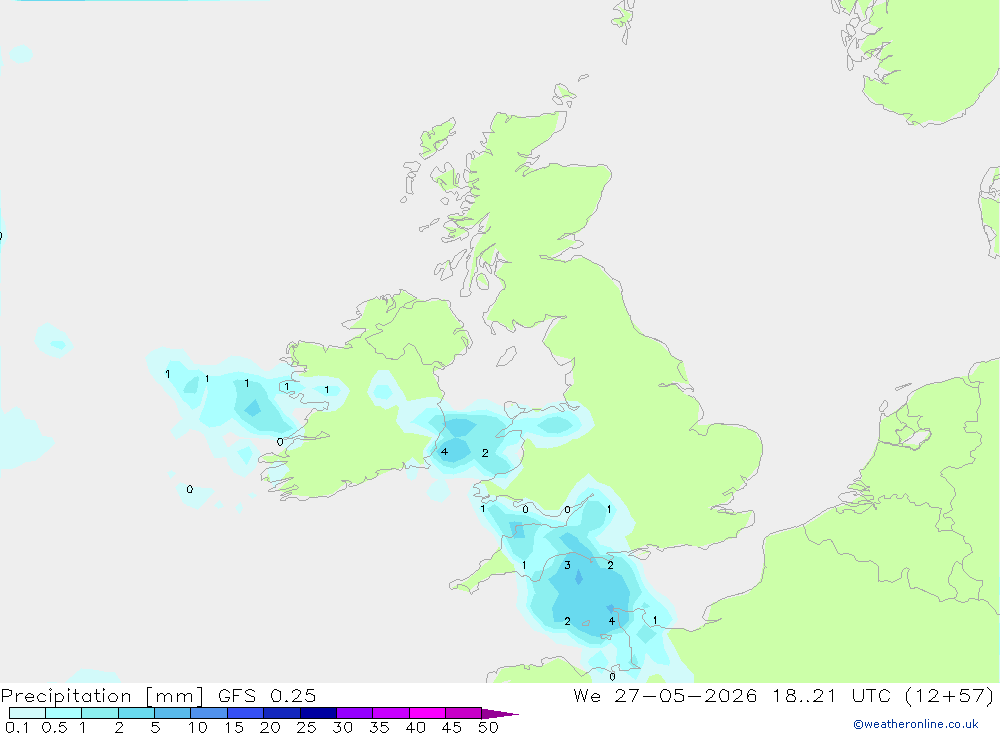
Task: Click the 'GFS 0.25' model label
Action: click(x=267, y=696)
